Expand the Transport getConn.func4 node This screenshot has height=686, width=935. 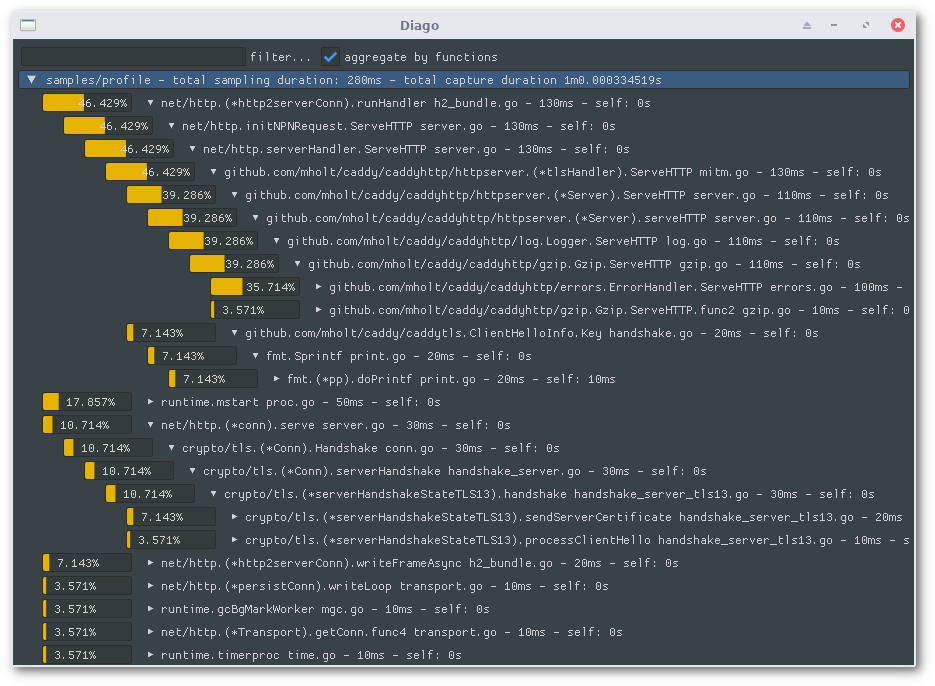coord(150,632)
